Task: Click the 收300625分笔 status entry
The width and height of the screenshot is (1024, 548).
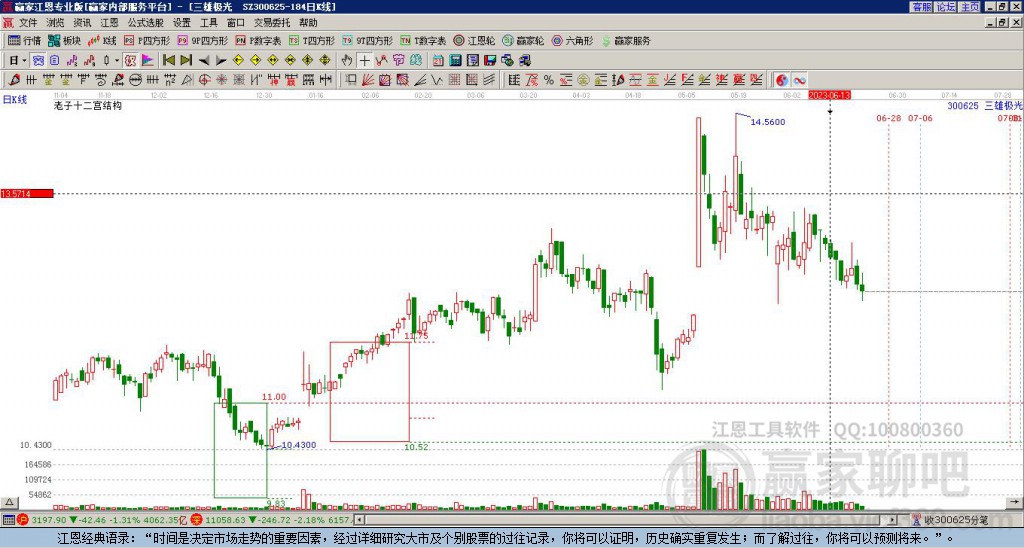Action: [x=957, y=520]
